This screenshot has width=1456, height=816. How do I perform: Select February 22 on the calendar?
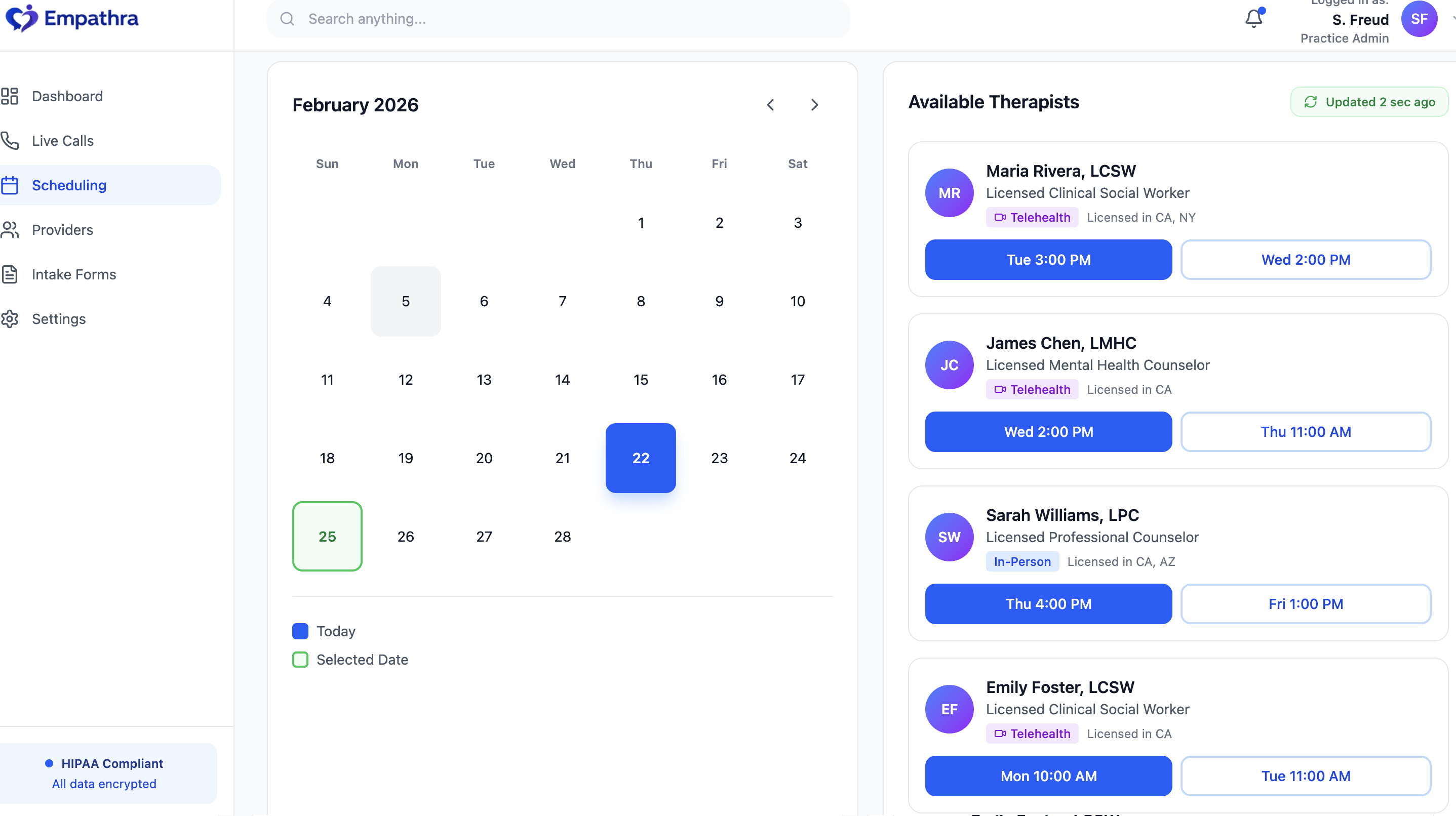click(641, 458)
